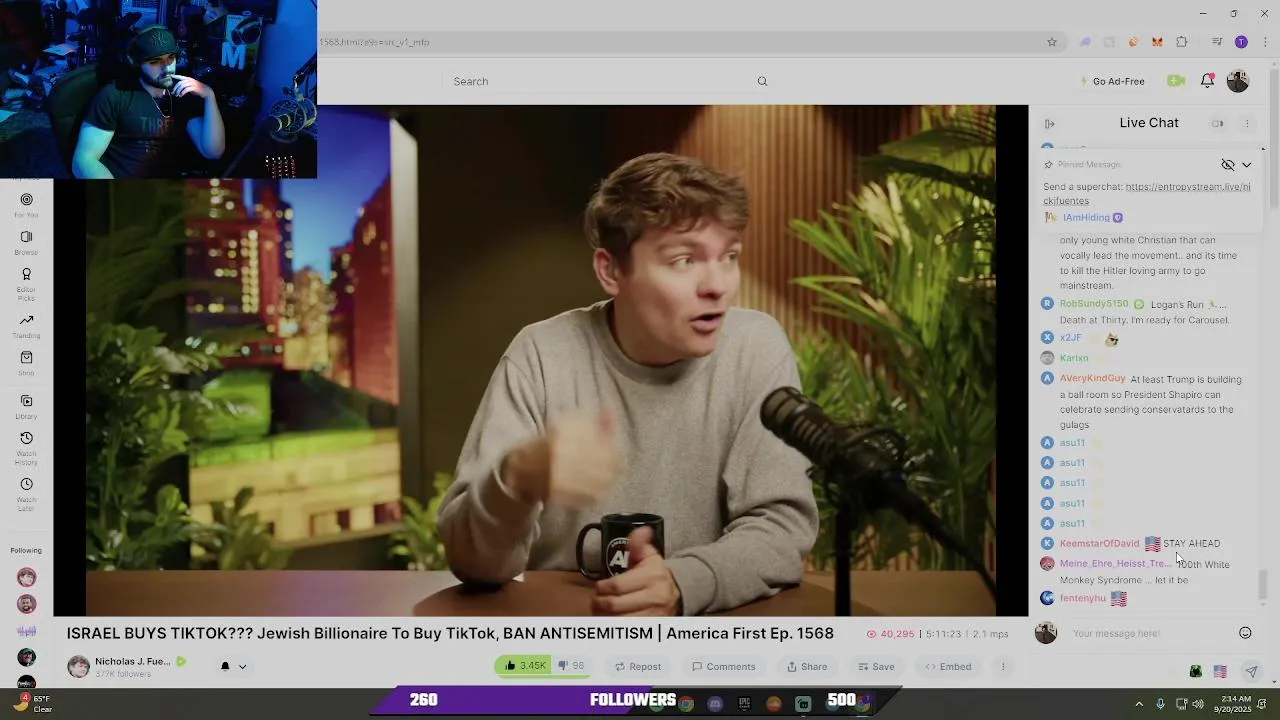Viewport: 1280px width, 720px height.
Task: Toggle volume speaker in system tray
Action: point(1198,704)
